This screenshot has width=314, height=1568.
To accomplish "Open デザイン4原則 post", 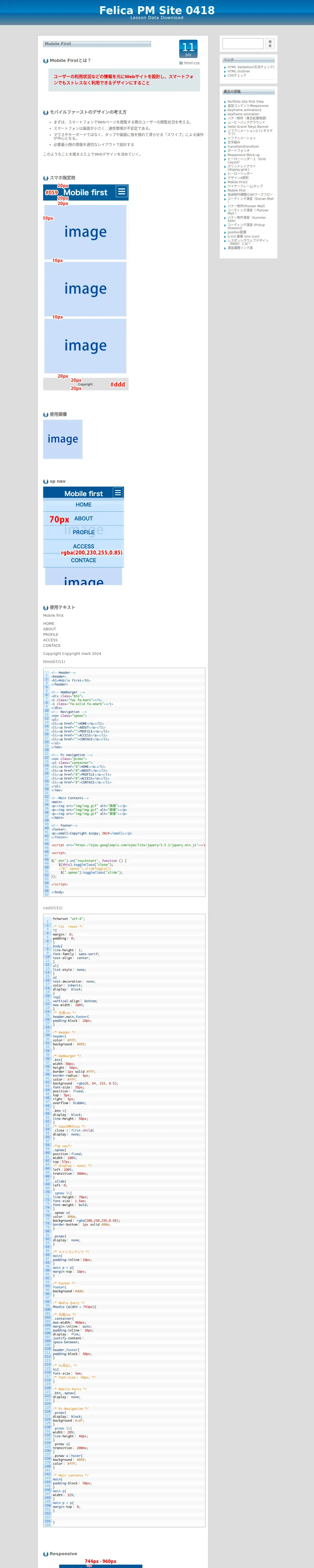I will (x=238, y=178).
